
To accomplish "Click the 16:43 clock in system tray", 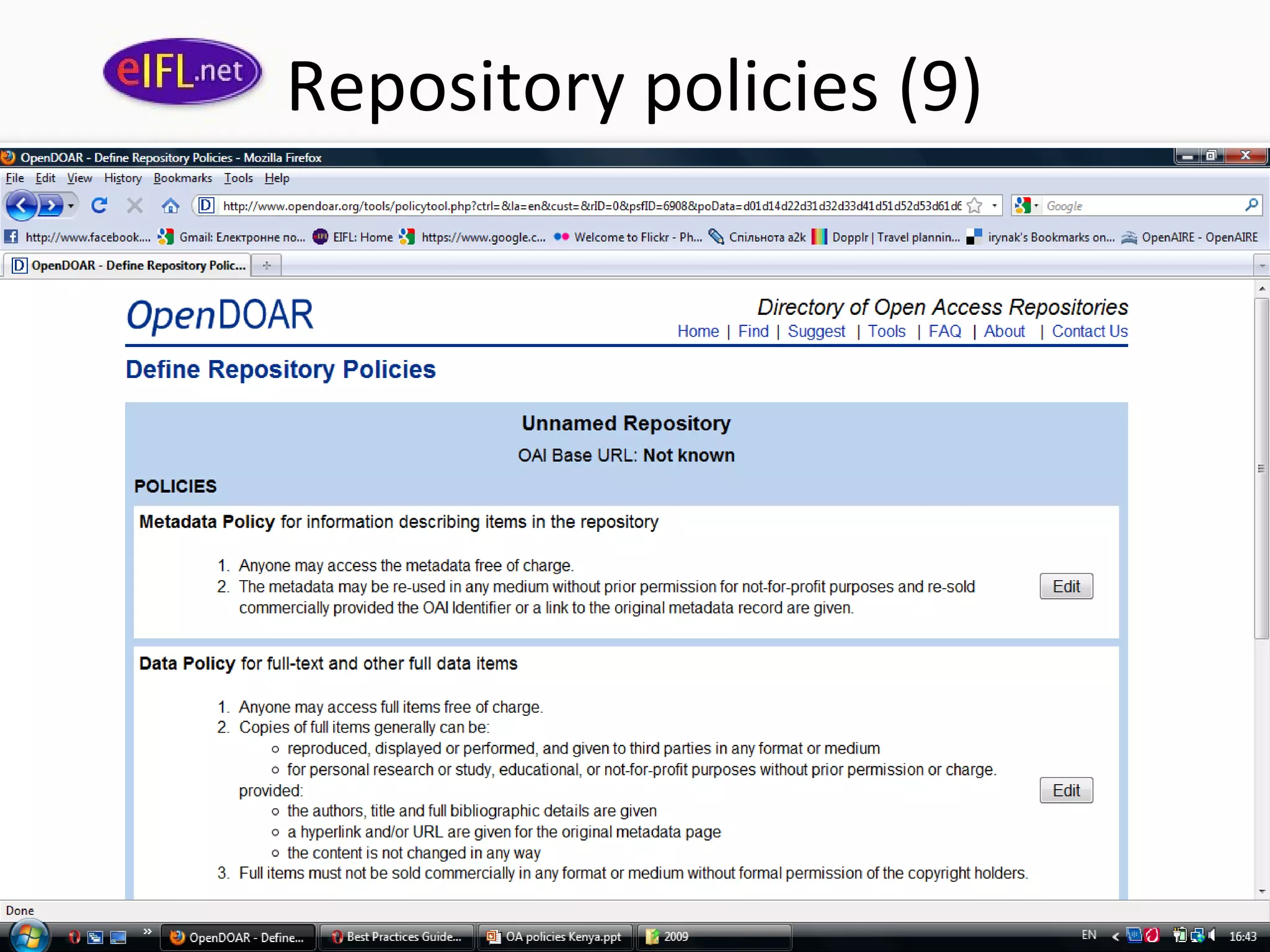I will pos(1243,937).
